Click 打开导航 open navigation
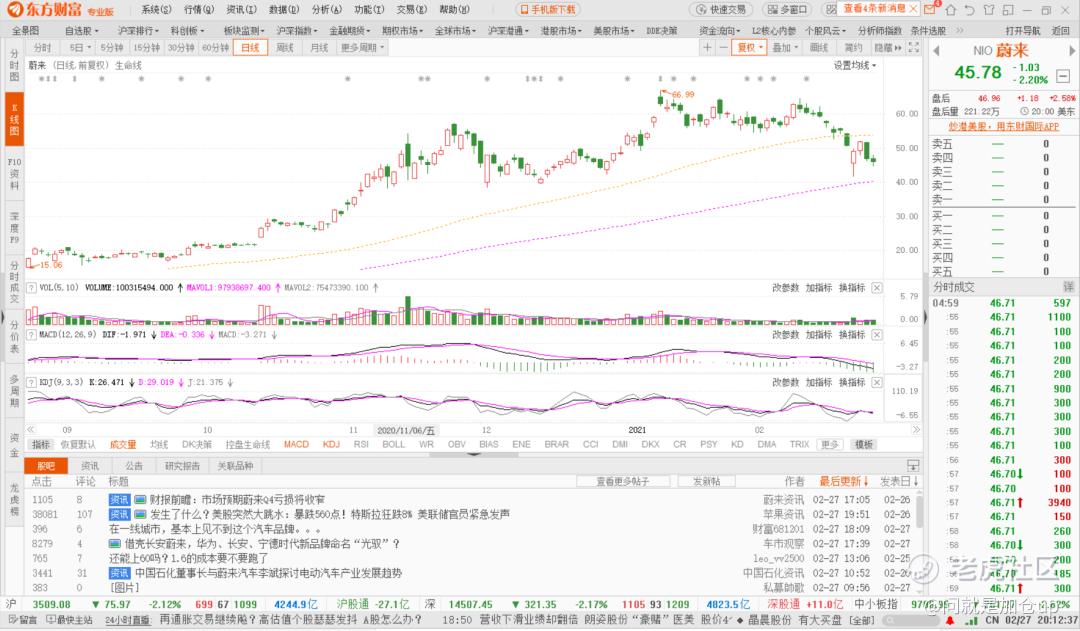The height and width of the screenshot is (631, 1080). point(1023,31)
